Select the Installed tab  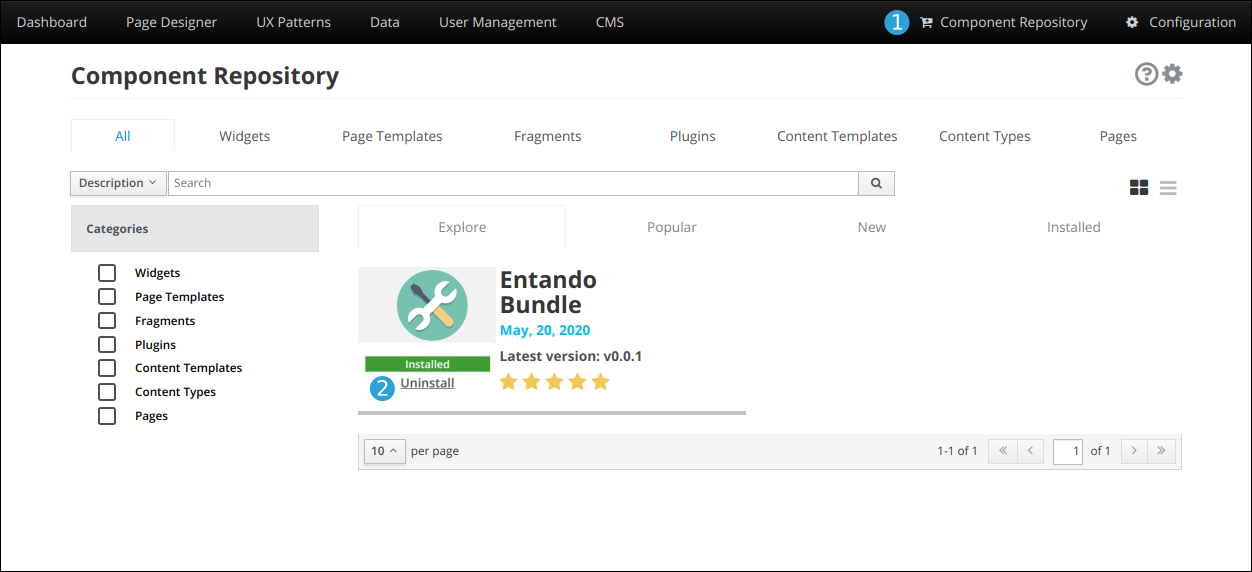(1073, 227)
